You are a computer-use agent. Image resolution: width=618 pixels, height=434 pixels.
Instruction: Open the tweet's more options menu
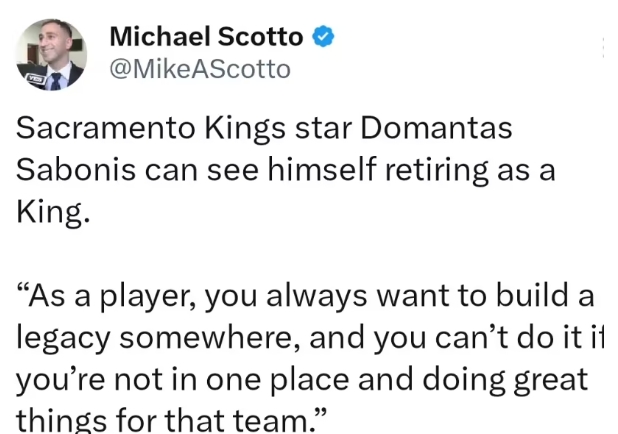pos(604,44)
